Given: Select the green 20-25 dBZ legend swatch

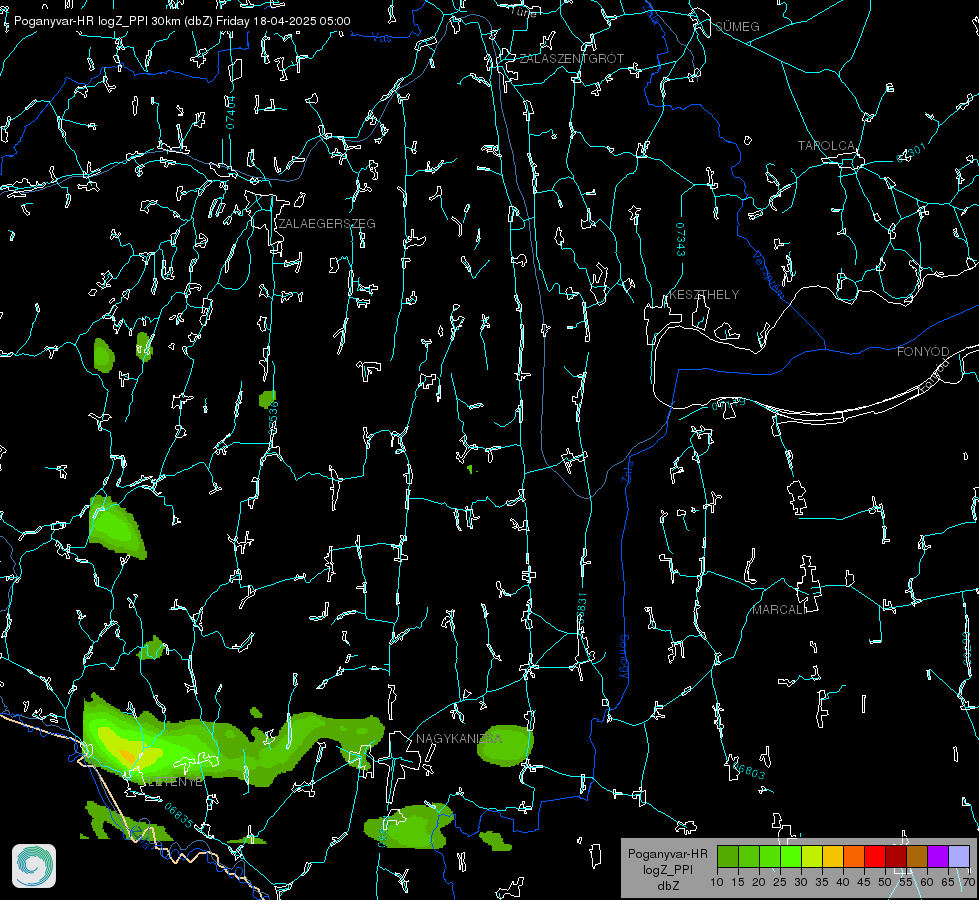Looking at the screenshot, I should pyautogui.click(x=770, y=857).
